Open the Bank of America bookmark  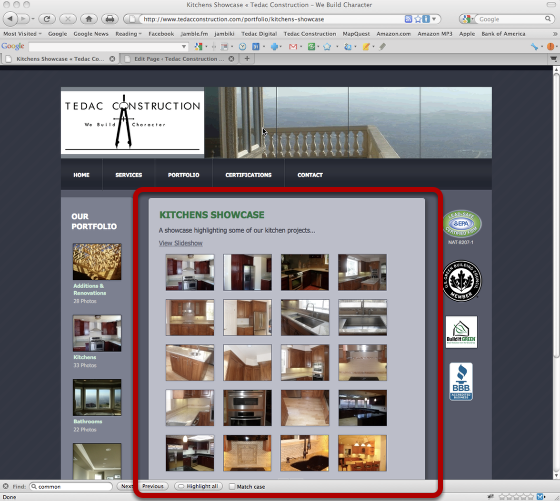(x=503, y=34)
